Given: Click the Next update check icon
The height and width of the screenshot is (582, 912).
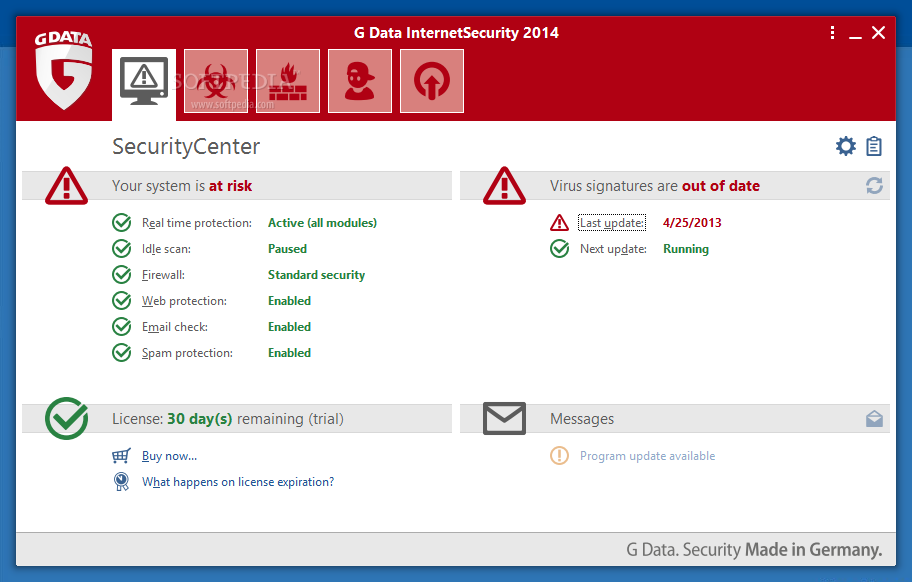Looking at the screenshot, I should pyautogui.click(x=560, y=249).
